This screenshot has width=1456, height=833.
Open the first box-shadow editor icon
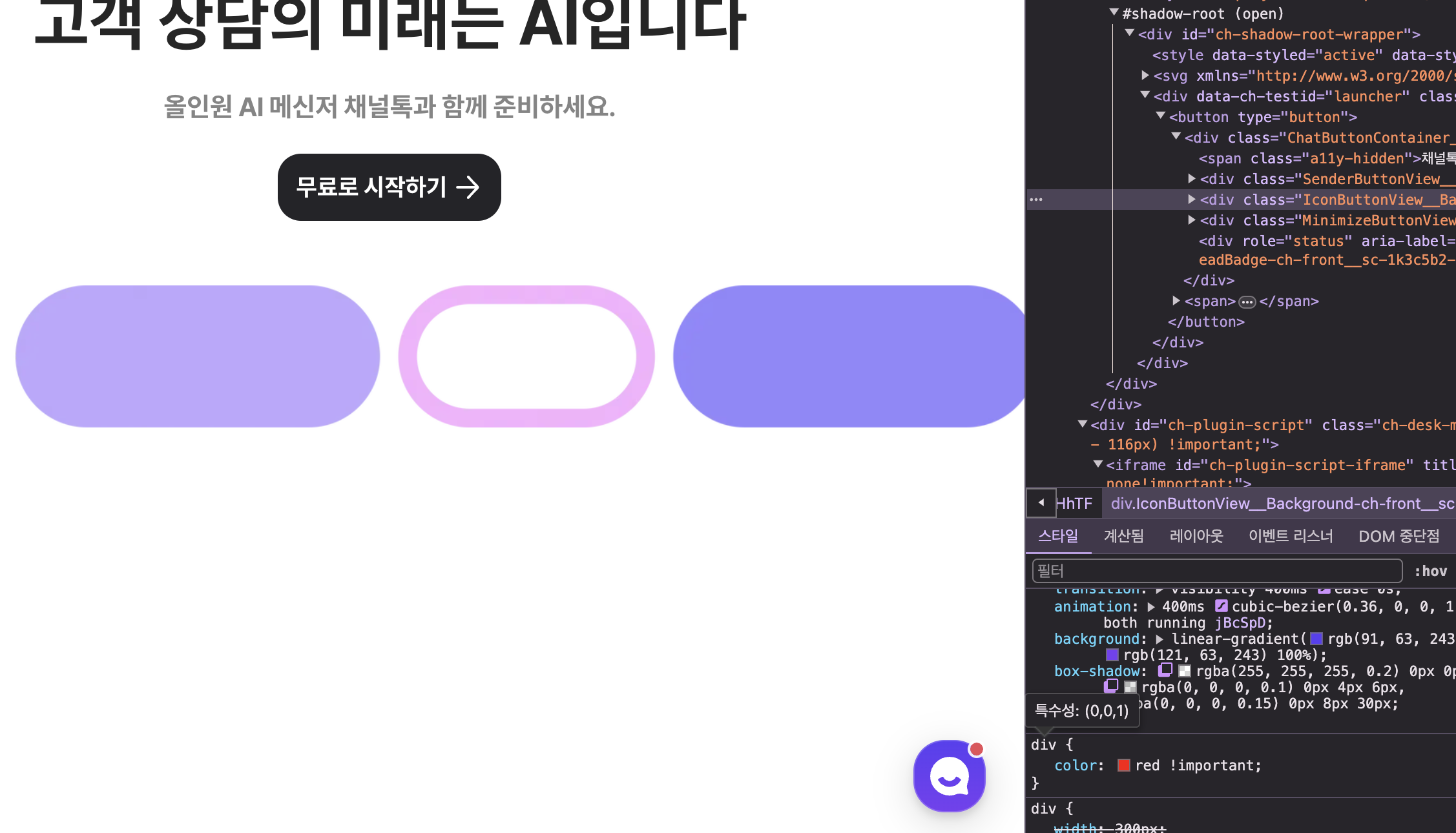pyautogui.click(x=1165, y=670)
